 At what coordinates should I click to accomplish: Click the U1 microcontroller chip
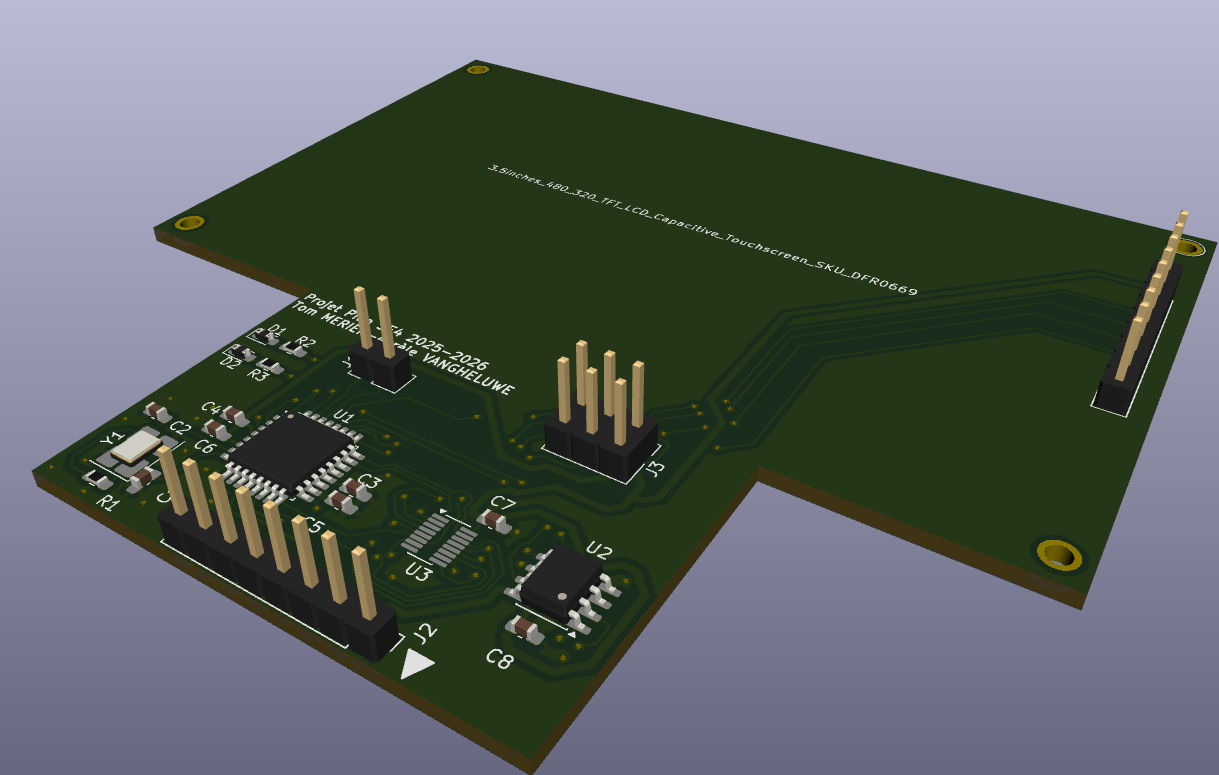pos(289,451)
